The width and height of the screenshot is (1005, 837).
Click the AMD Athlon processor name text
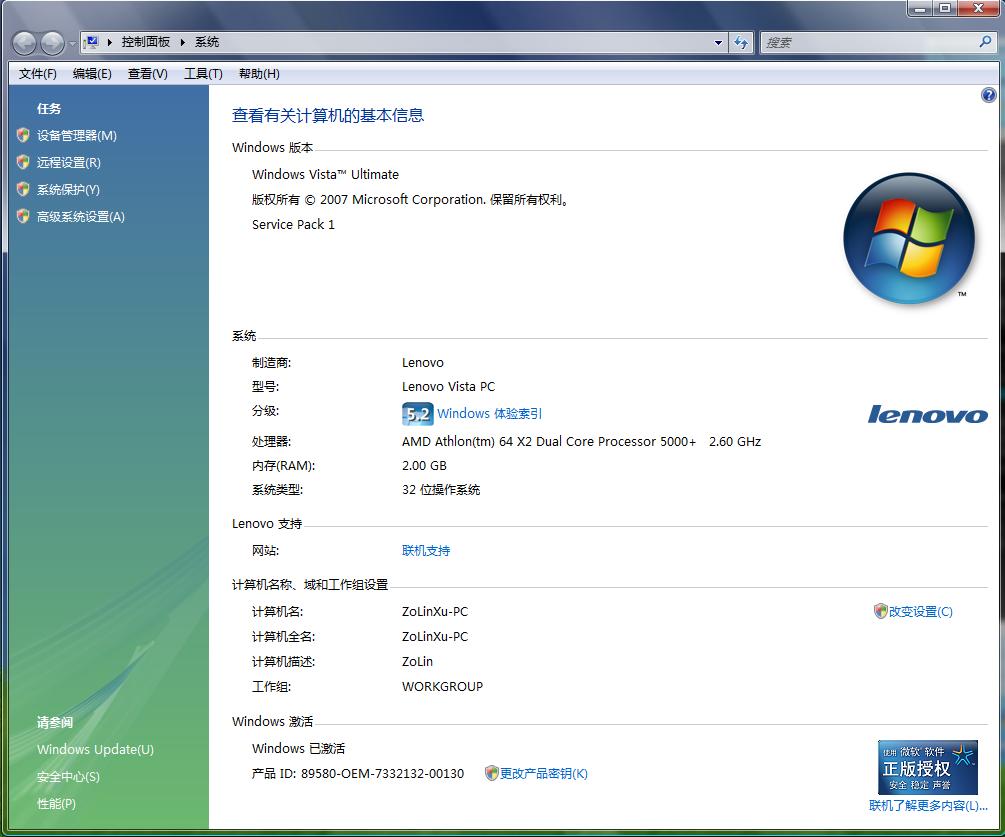549,442
